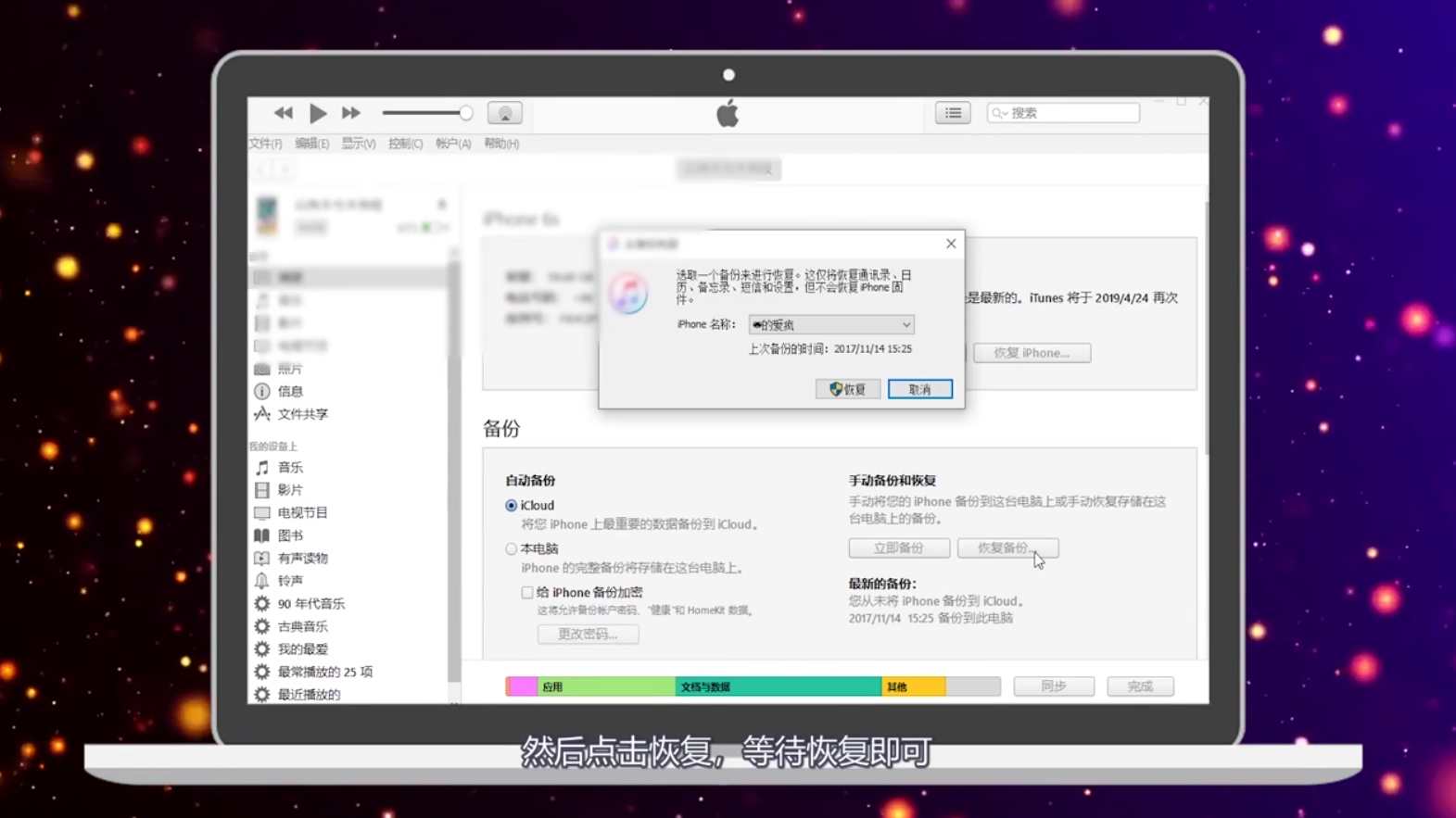
Task: Select iCloud automatic backup radio button
Action: click(511, 506)
